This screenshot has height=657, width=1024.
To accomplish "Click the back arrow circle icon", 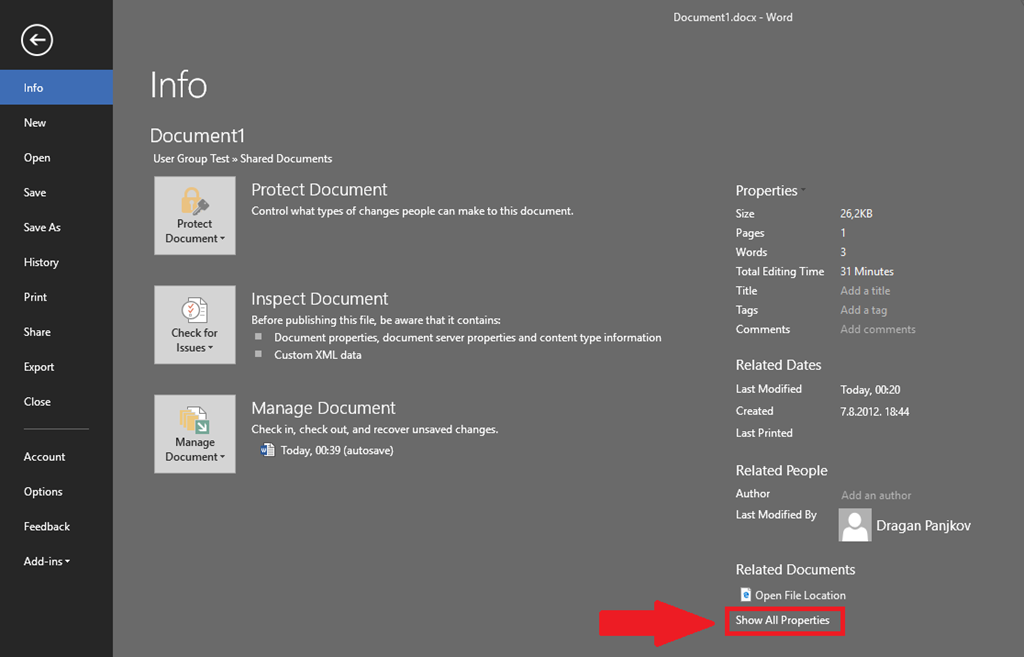I will pyautogui.click(x=37, y=40).
